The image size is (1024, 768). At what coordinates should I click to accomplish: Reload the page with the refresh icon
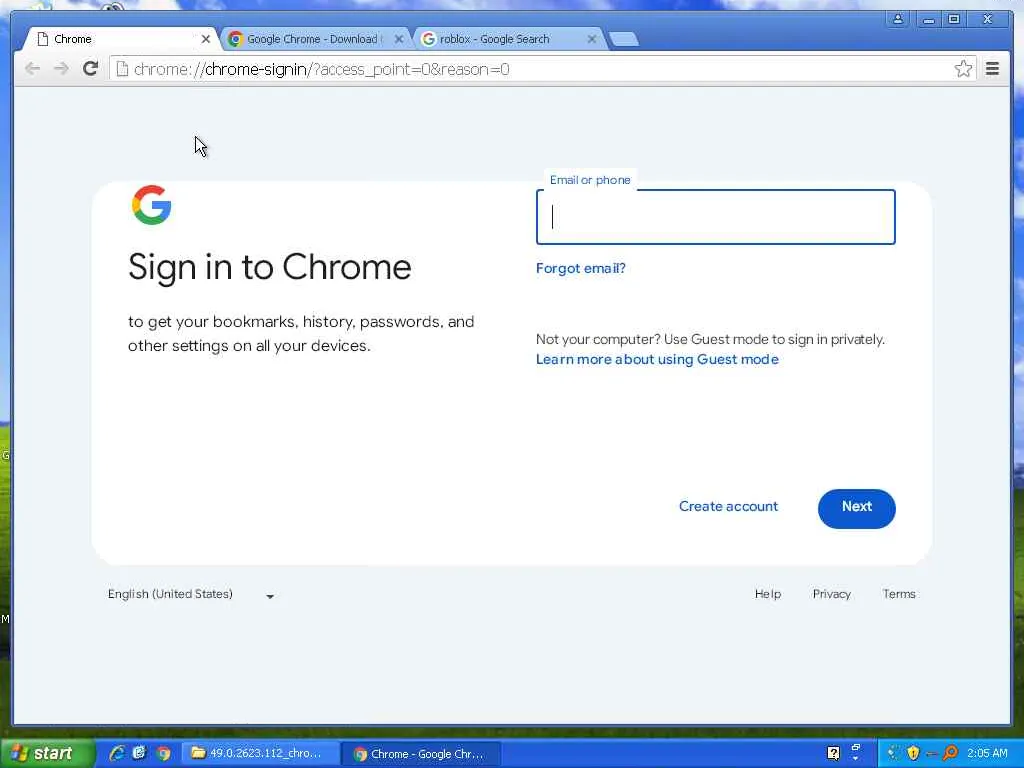(90, 68)
